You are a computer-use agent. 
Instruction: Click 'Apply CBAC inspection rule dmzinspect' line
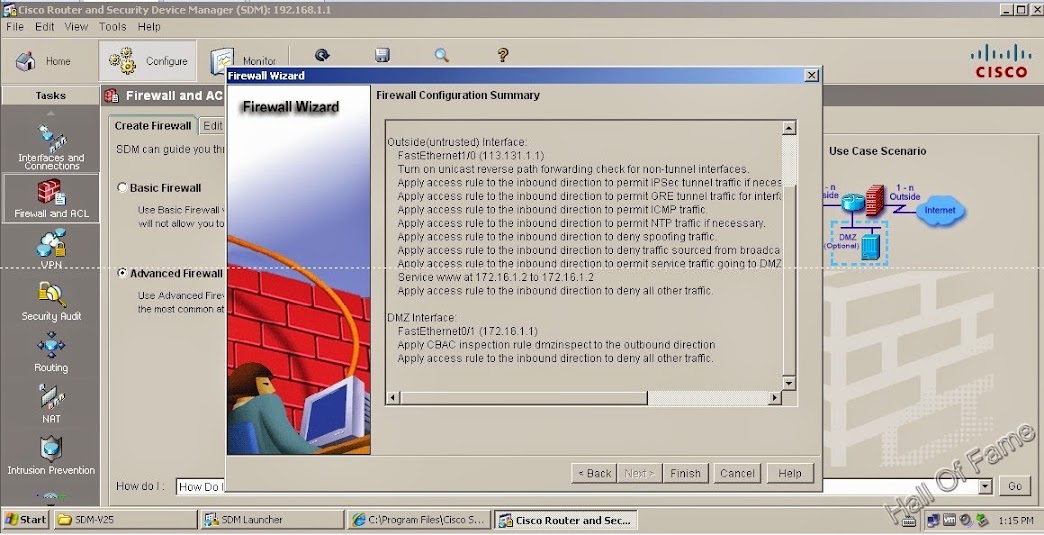[556, 345]
